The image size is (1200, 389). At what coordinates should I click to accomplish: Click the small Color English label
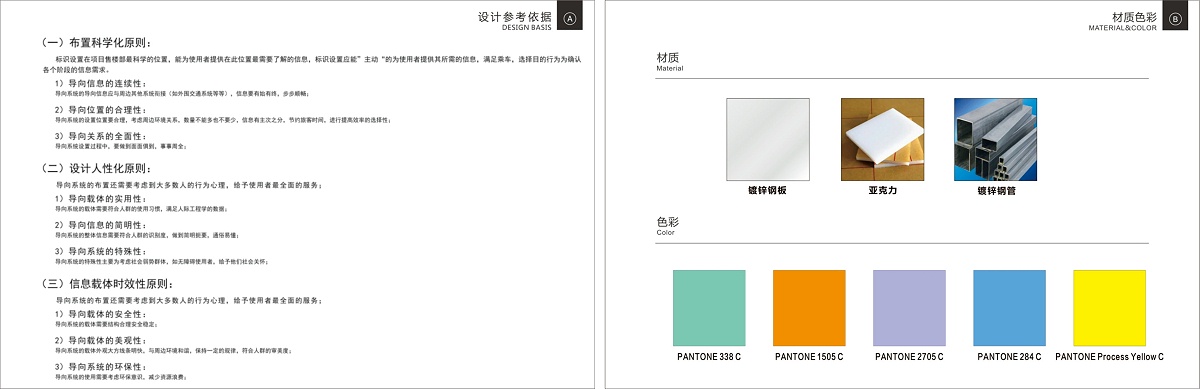point(665,233)
